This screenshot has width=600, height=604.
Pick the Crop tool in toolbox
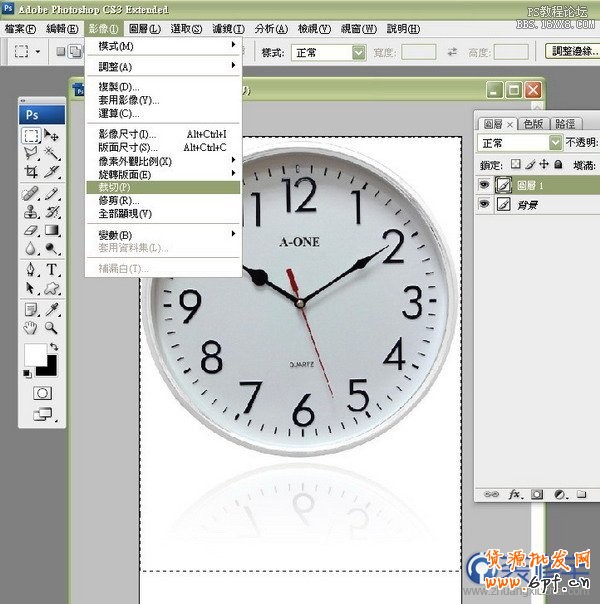(x=31, y=171)
